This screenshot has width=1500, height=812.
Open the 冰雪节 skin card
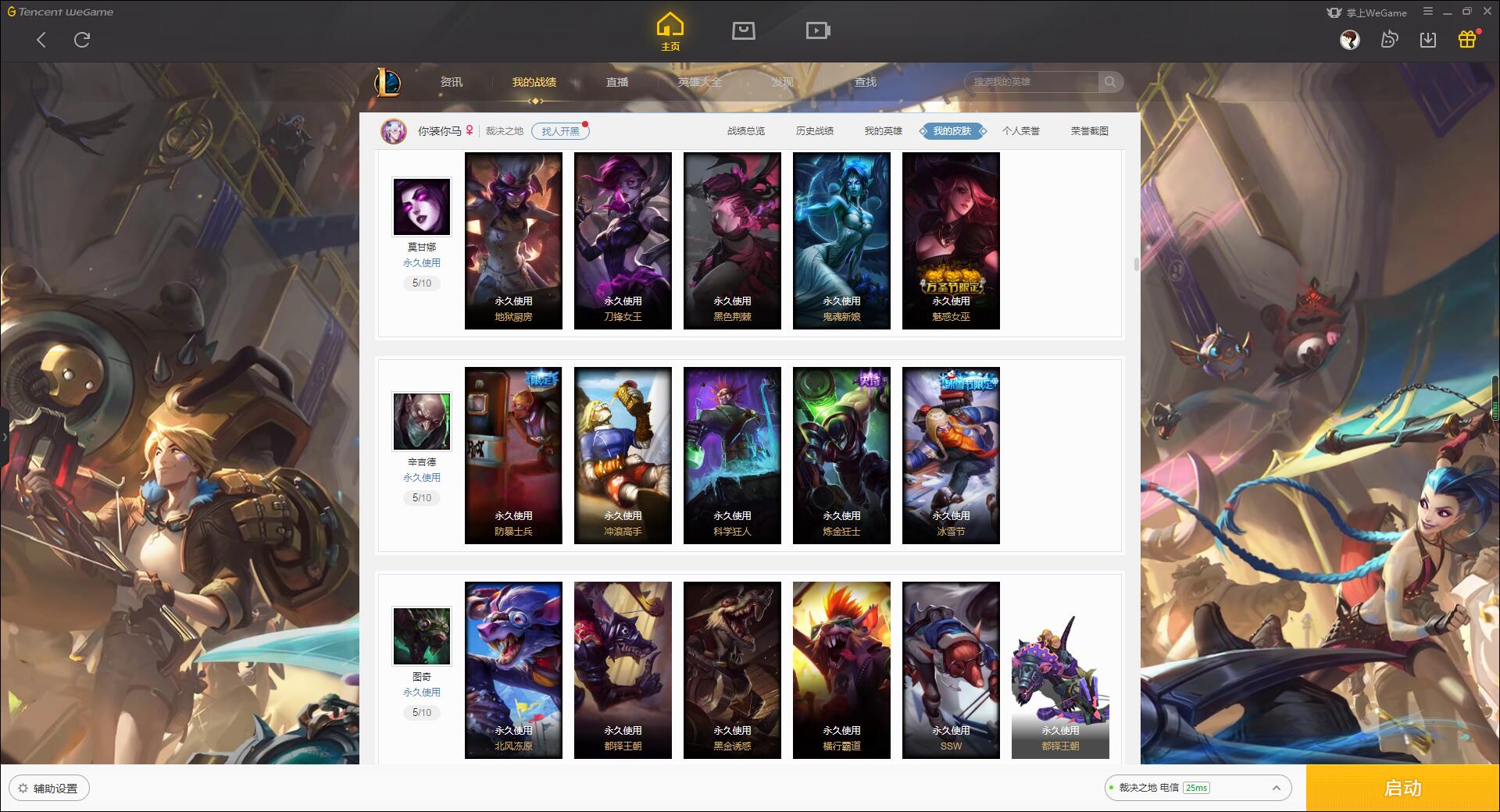[x=951, y=455]
